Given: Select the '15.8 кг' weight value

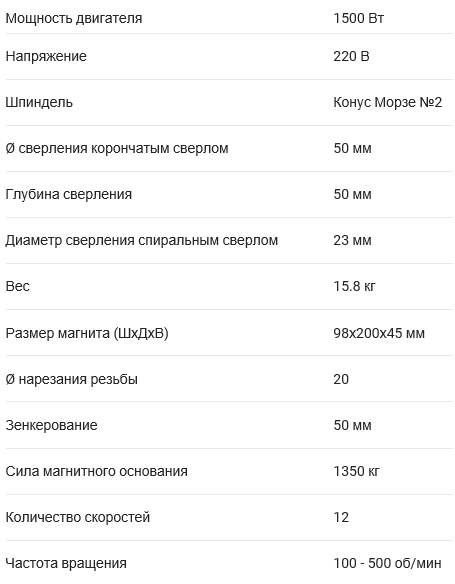Looking at the screenshot, I should click(x=354, y=286).
